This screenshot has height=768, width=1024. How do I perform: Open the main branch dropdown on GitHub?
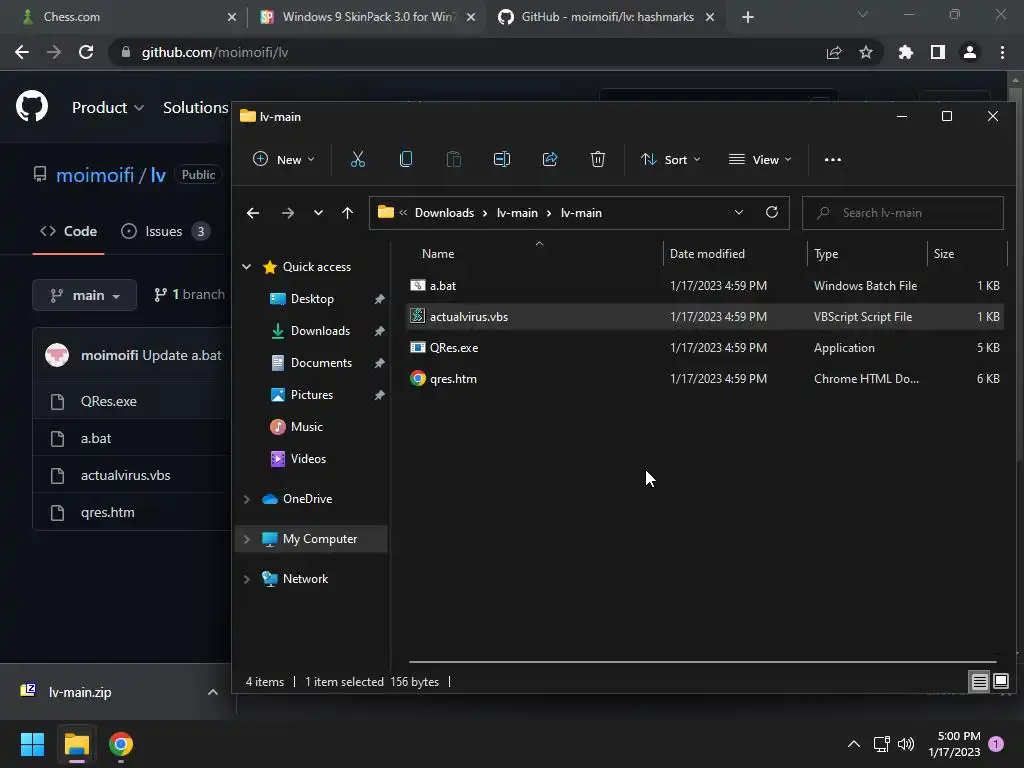pos(84,295)
